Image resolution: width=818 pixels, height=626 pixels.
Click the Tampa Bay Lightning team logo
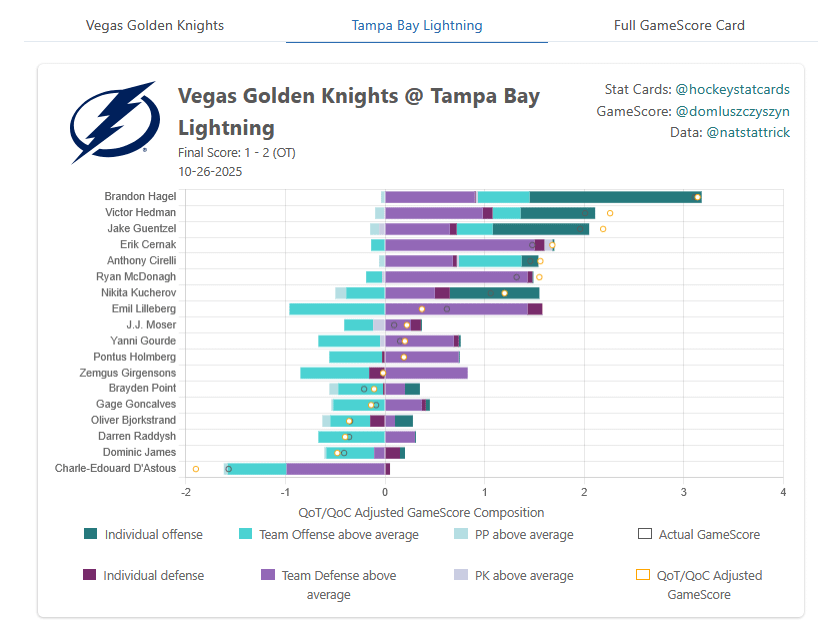pyautogui.click(x=113, y=120)
